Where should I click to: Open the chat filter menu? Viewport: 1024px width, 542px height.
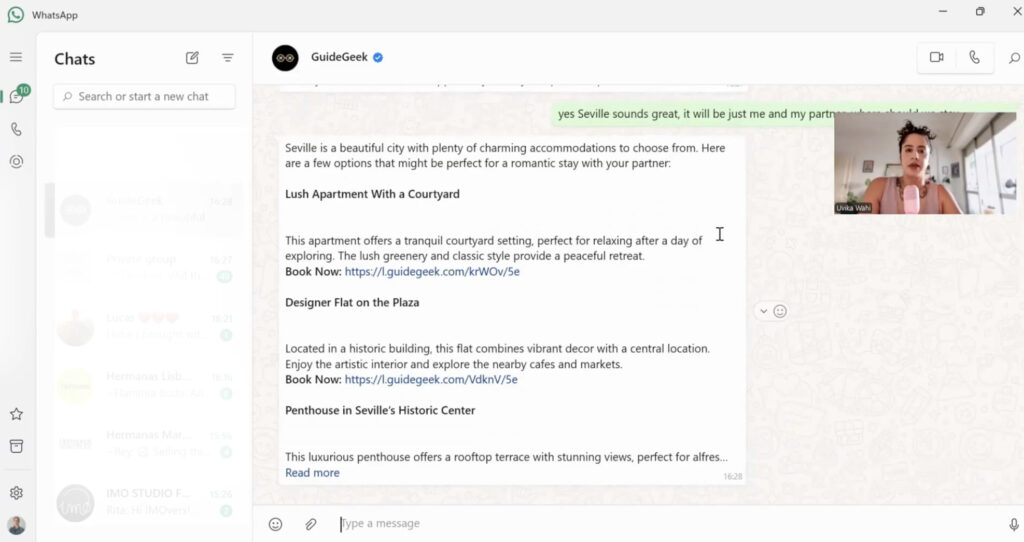[228, 58]
